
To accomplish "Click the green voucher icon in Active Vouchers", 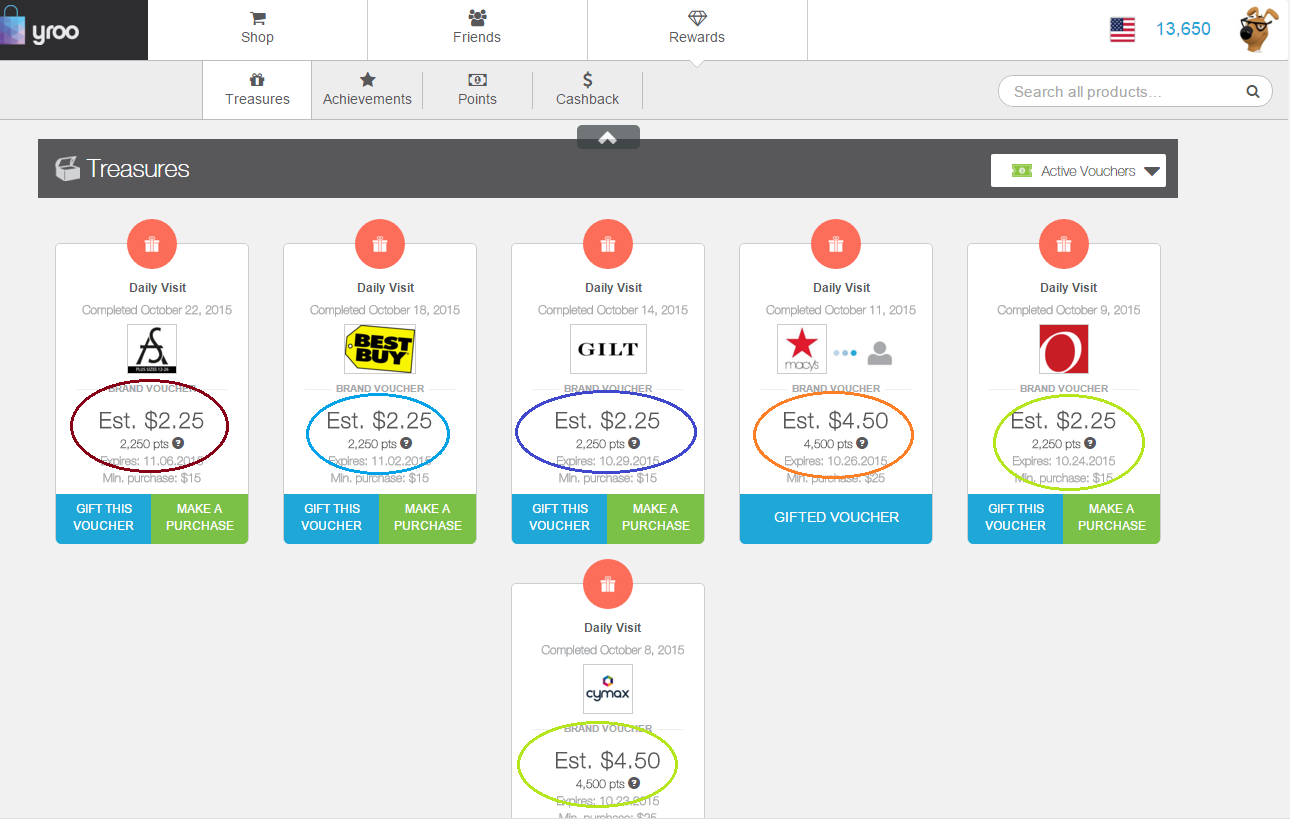I will (x=1021, y=171).
